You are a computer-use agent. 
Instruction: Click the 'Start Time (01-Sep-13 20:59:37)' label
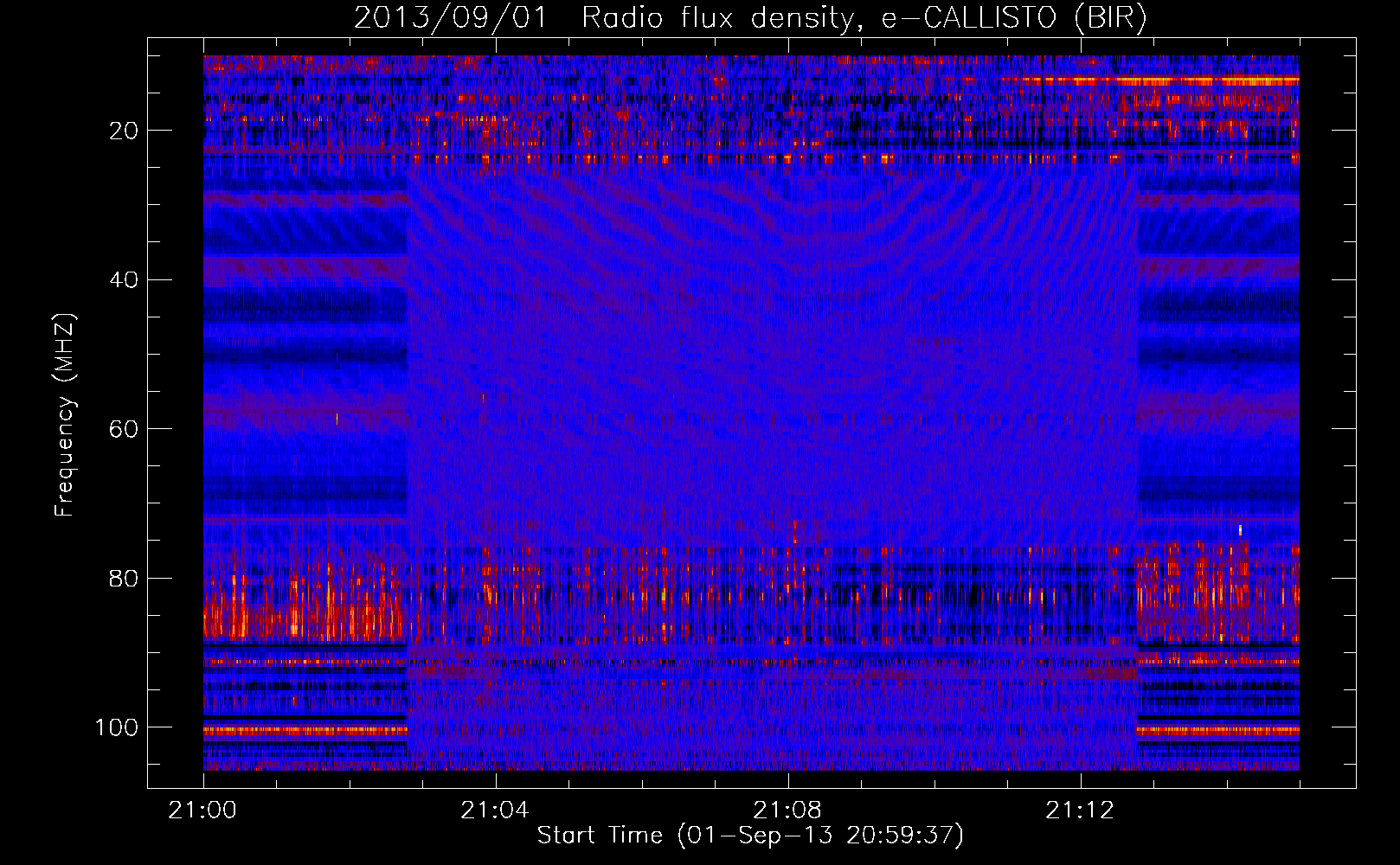[750, 836]
